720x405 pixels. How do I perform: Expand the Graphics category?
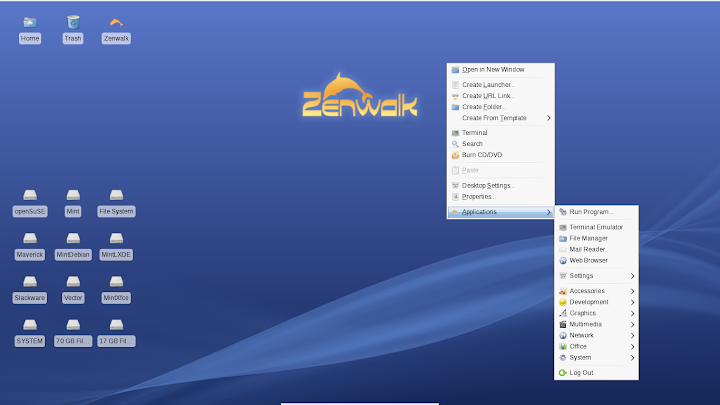(596, 313)
